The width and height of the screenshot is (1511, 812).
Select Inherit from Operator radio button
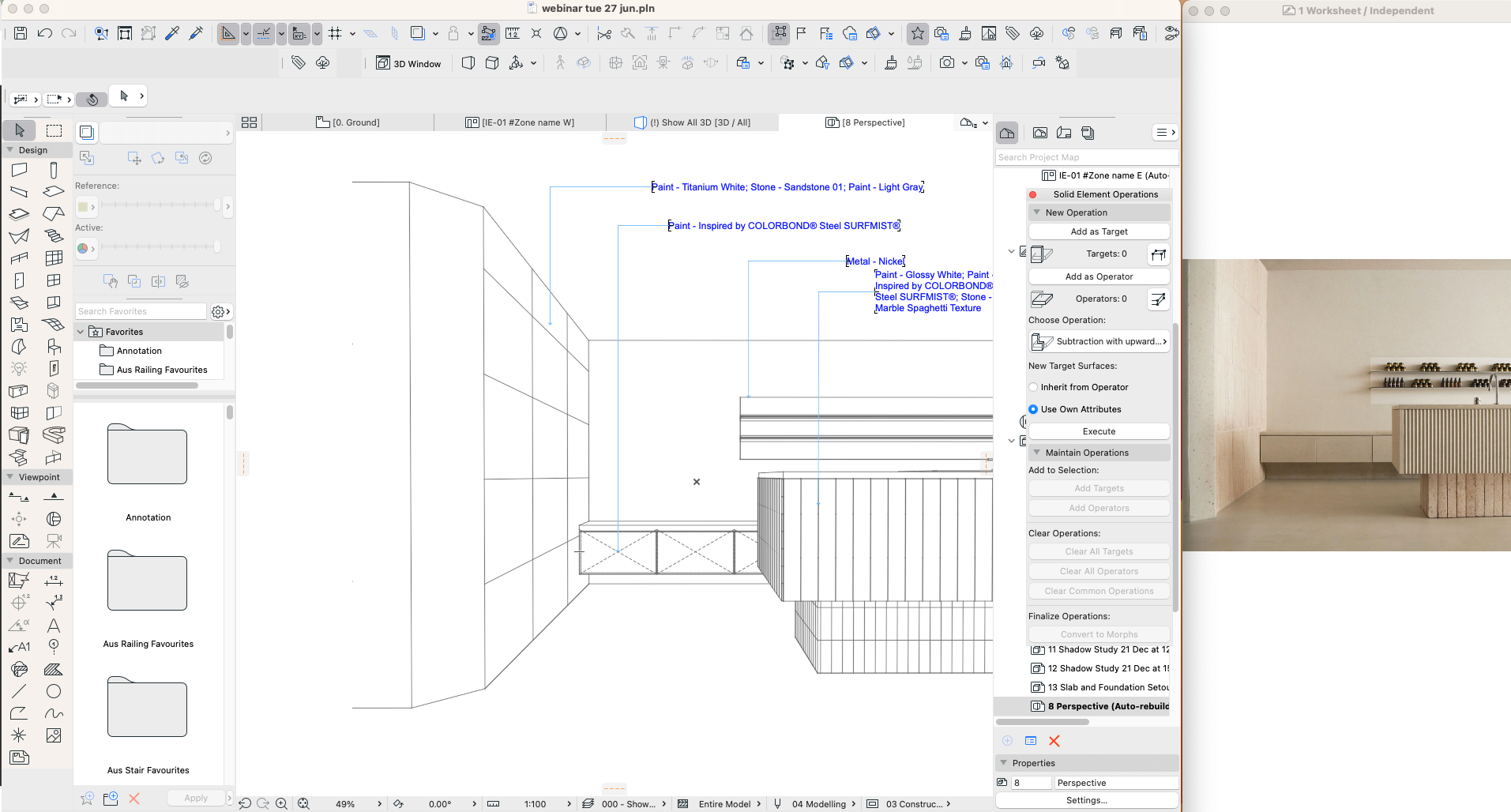tap(1033, 387)
